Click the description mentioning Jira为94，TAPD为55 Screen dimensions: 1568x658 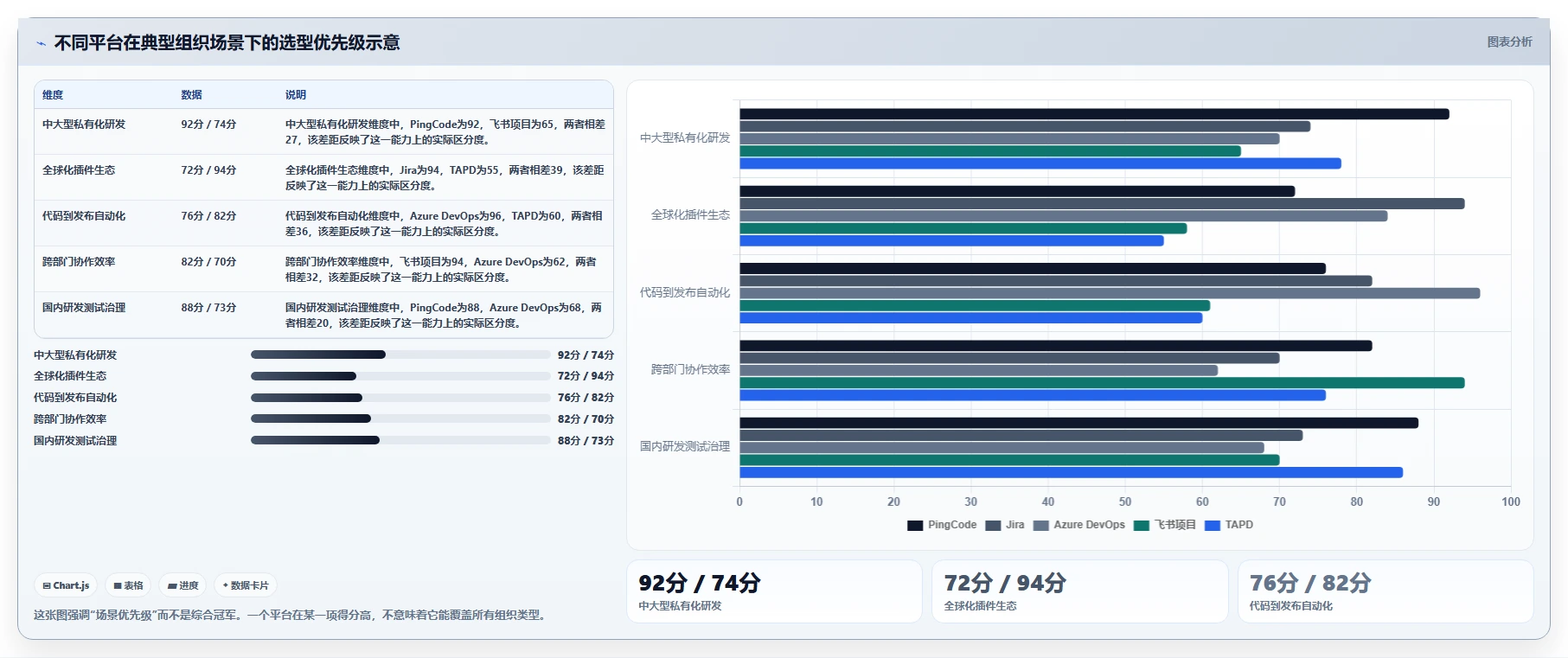[x=445, y=178]
